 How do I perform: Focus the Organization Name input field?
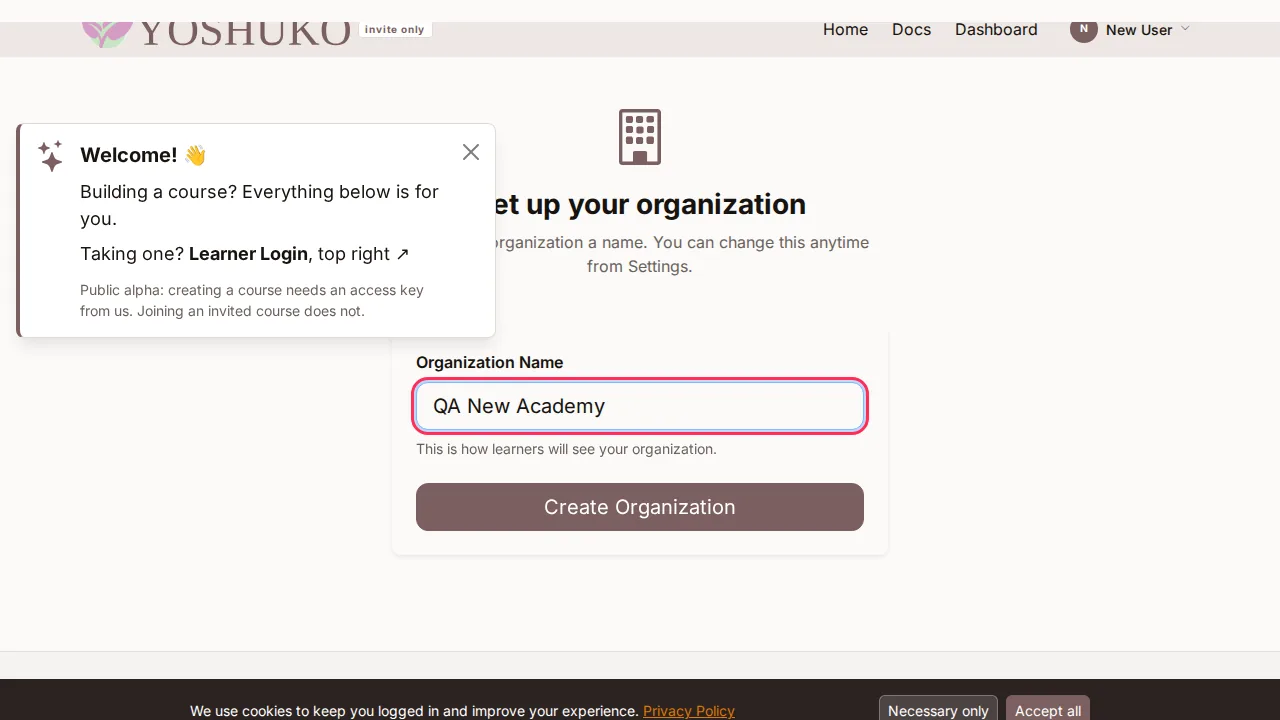point(640,406)
